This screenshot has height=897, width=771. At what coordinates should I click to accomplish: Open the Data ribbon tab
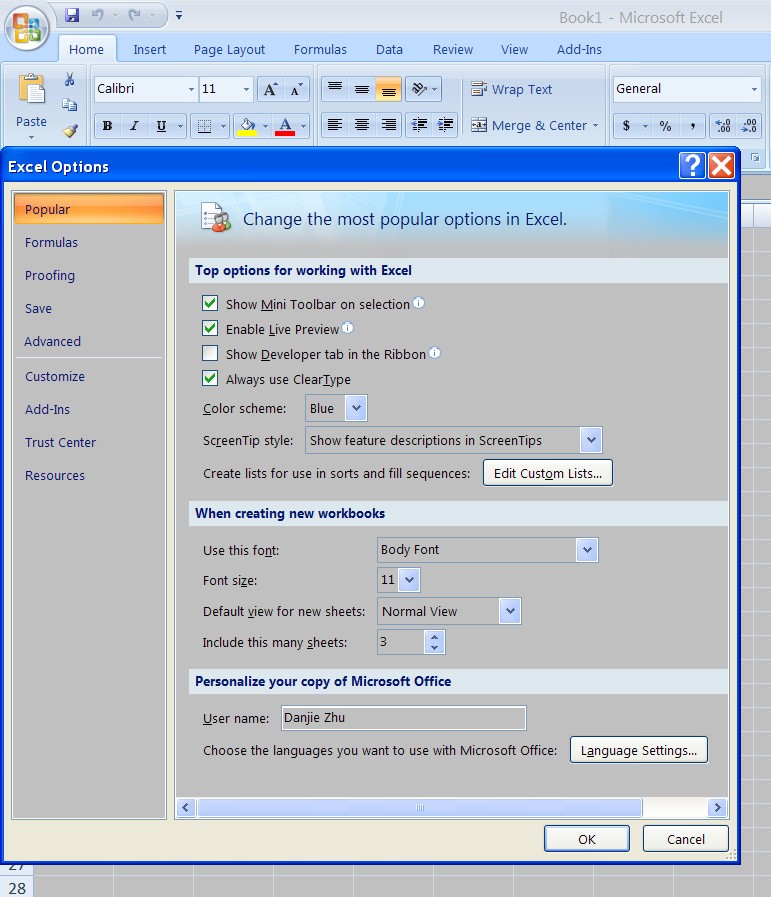coord(389,50)
